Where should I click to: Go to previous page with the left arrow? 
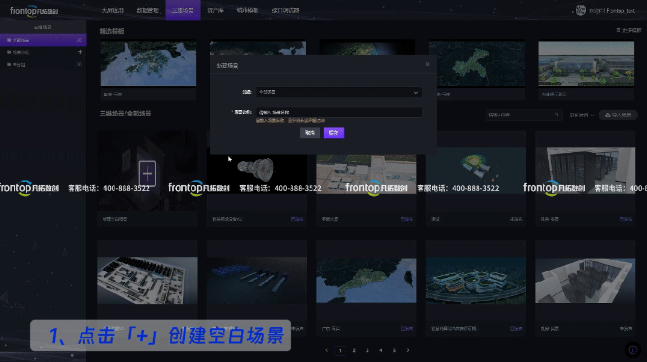(x=326, y=350)
